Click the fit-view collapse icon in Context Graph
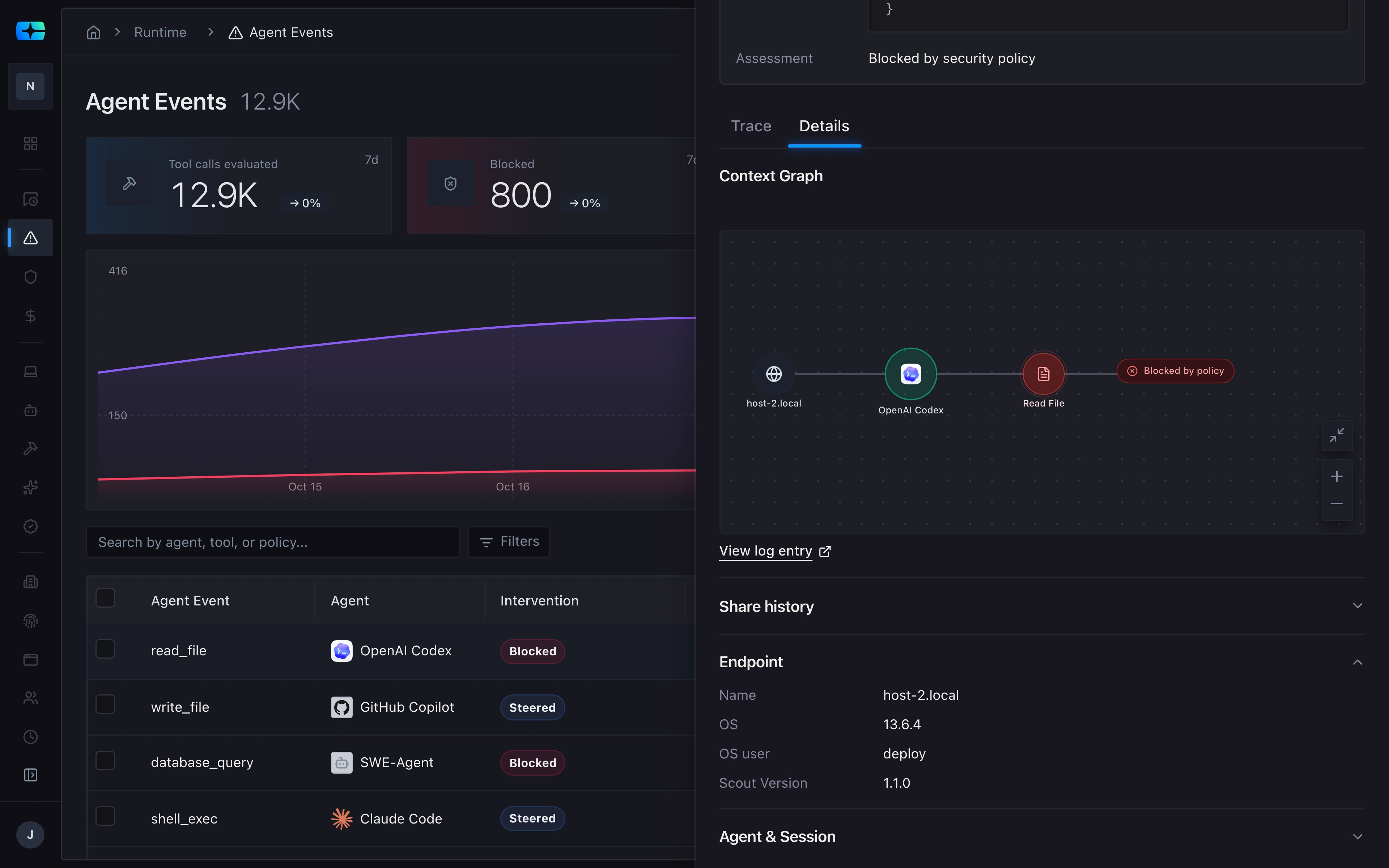Image resolution: width=1389 pixels, height=868 pixels. tap(1337, 435)
